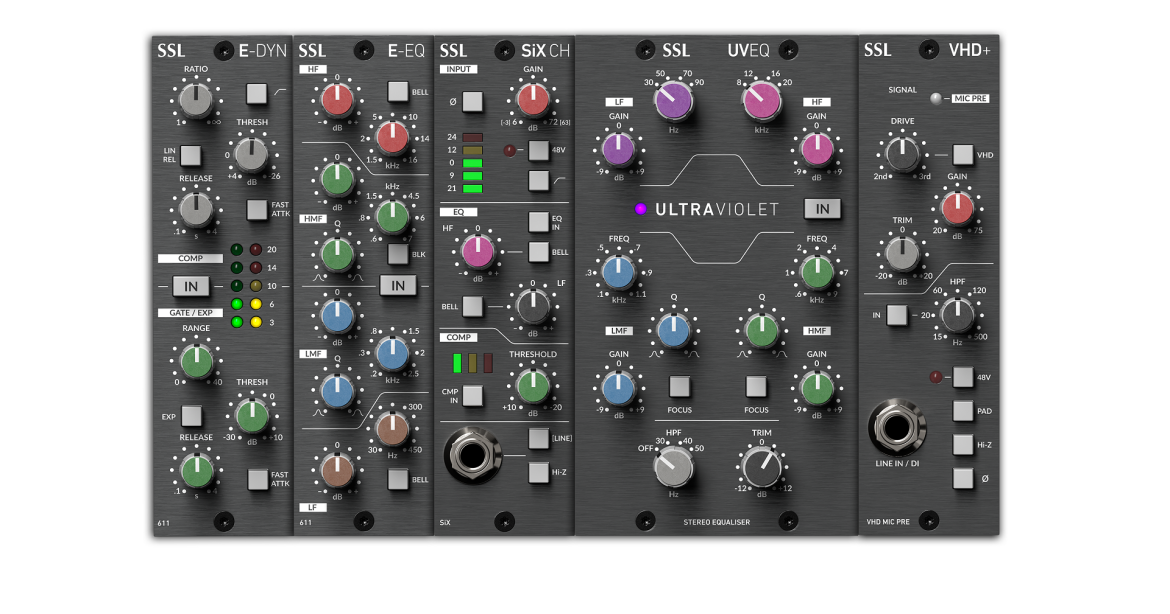This screenshot has width=1170, height=614.
Task: Toggle the LINE button on SiX CH
Action: click(x=538, y=438)
